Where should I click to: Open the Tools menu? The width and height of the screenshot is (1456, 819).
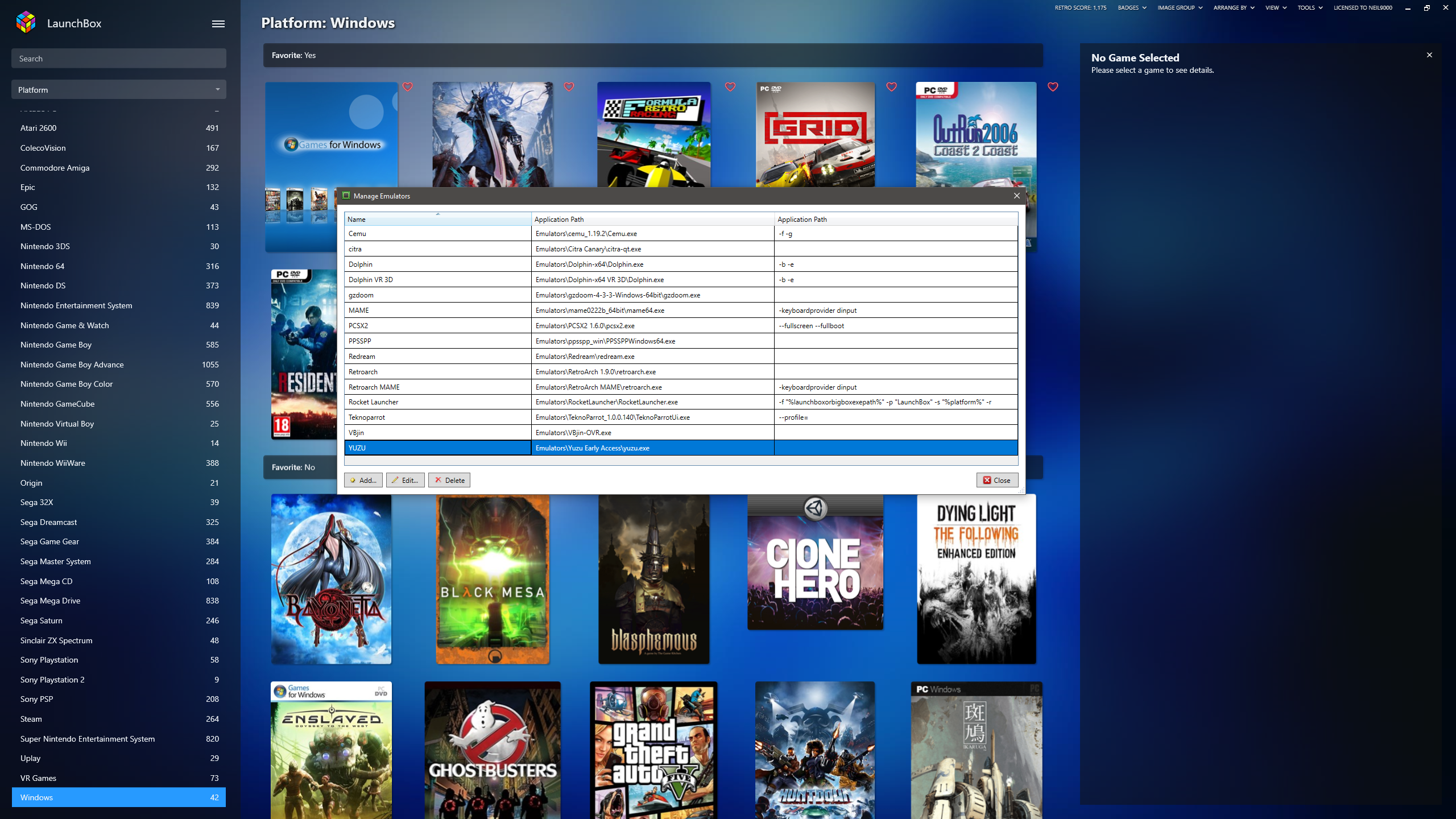1309,8
